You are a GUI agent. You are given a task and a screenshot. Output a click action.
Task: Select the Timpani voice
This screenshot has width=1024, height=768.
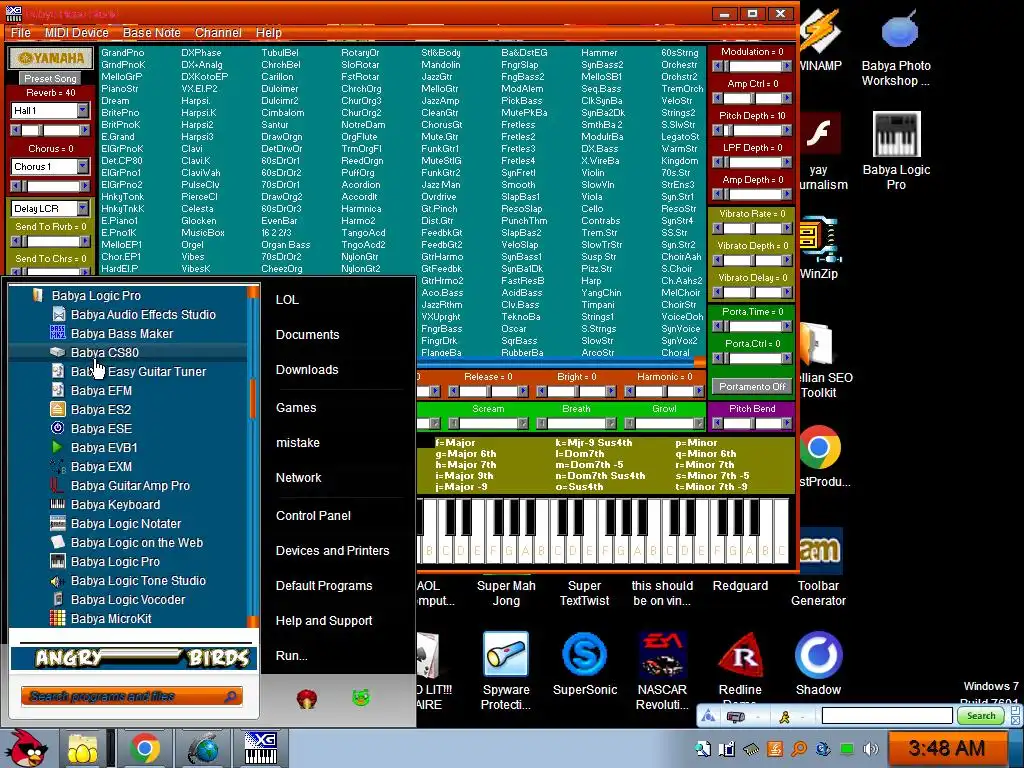(x=598, y=304)
